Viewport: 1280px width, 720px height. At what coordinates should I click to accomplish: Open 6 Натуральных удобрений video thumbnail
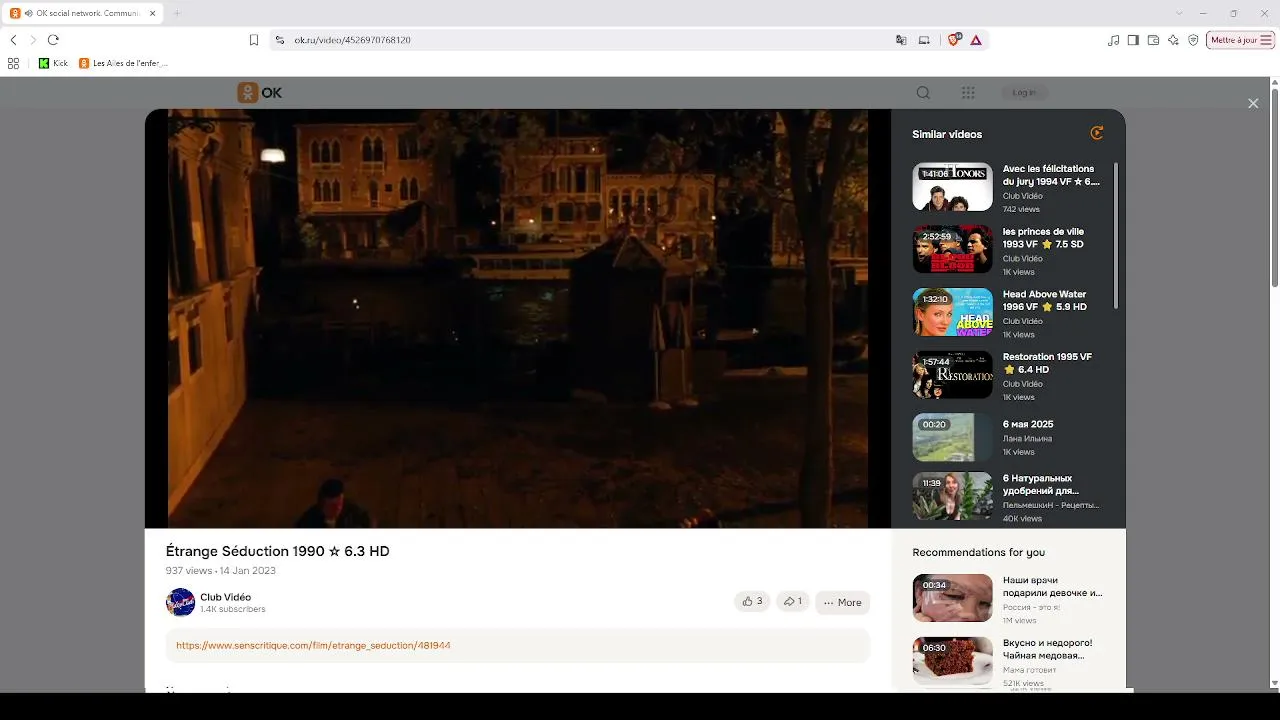952,497
